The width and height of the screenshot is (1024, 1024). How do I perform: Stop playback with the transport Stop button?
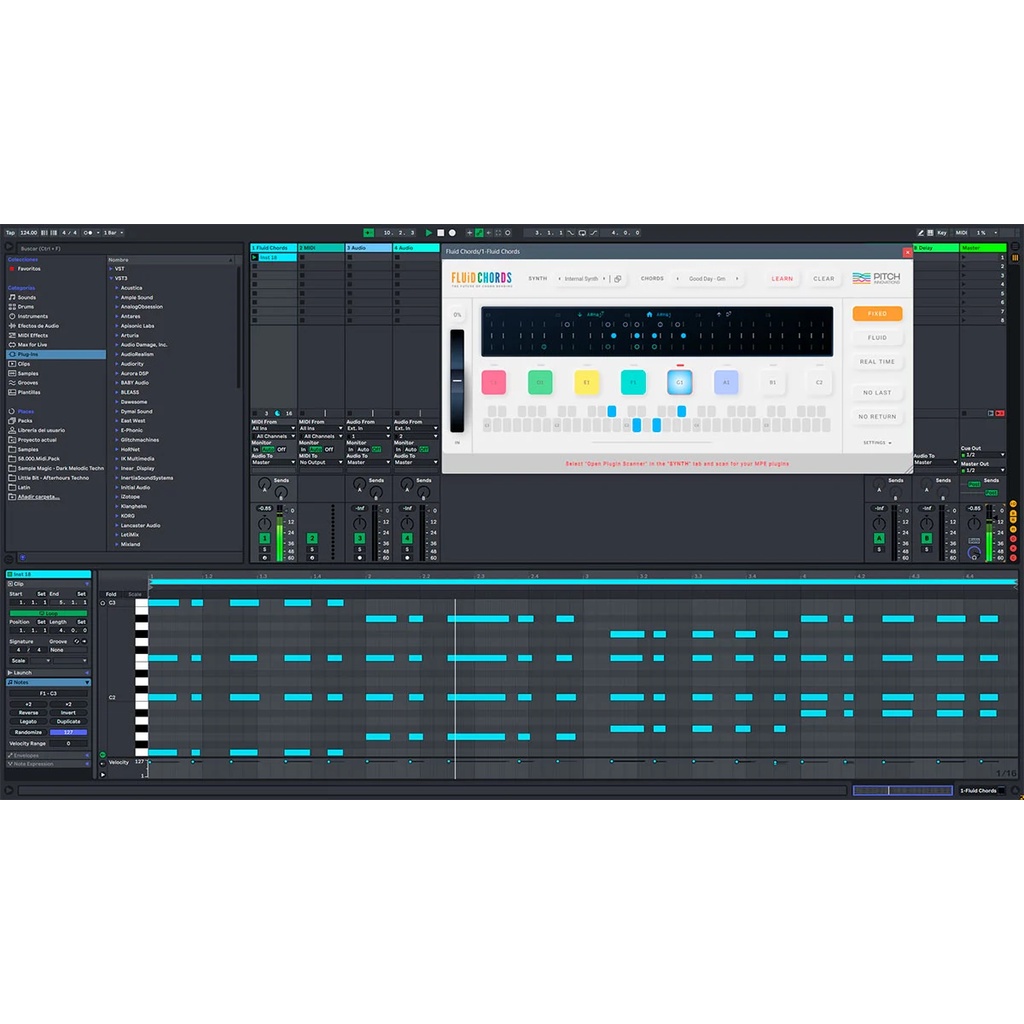pos(440,232)
